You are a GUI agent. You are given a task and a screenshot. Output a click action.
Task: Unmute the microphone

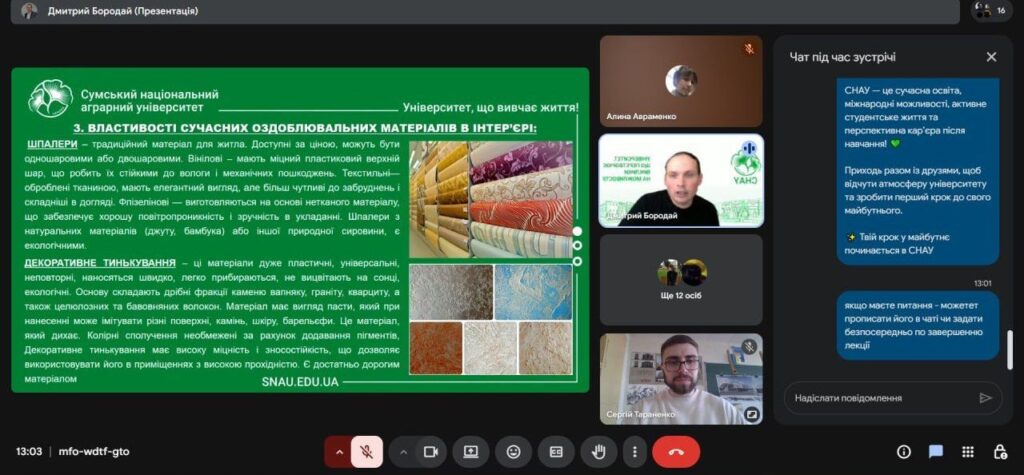367,452
